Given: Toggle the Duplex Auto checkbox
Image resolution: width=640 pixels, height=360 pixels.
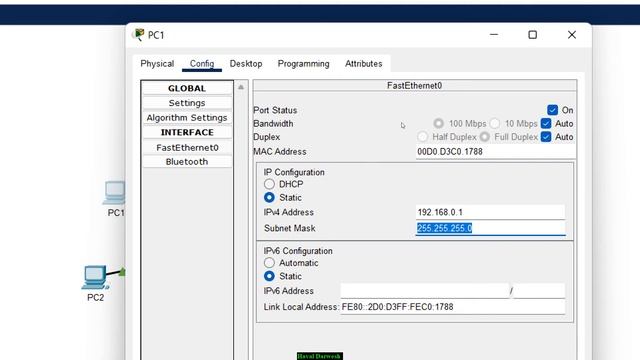Looking at the screenshot, I should 546,137.
